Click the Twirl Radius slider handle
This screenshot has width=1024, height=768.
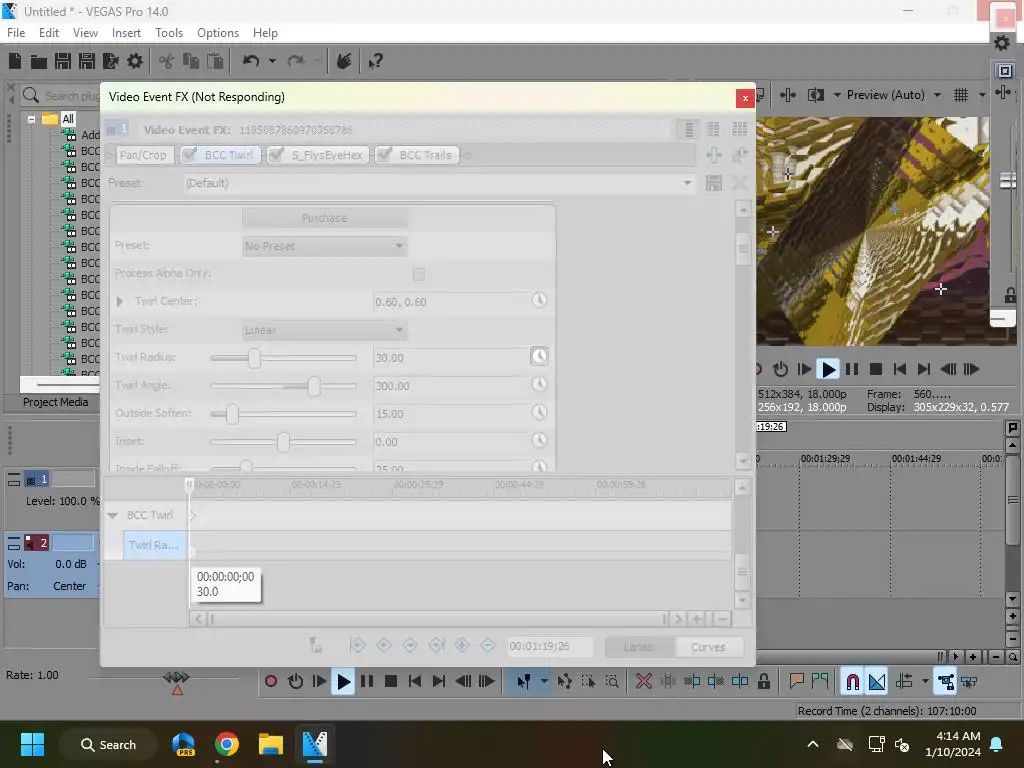254,358
